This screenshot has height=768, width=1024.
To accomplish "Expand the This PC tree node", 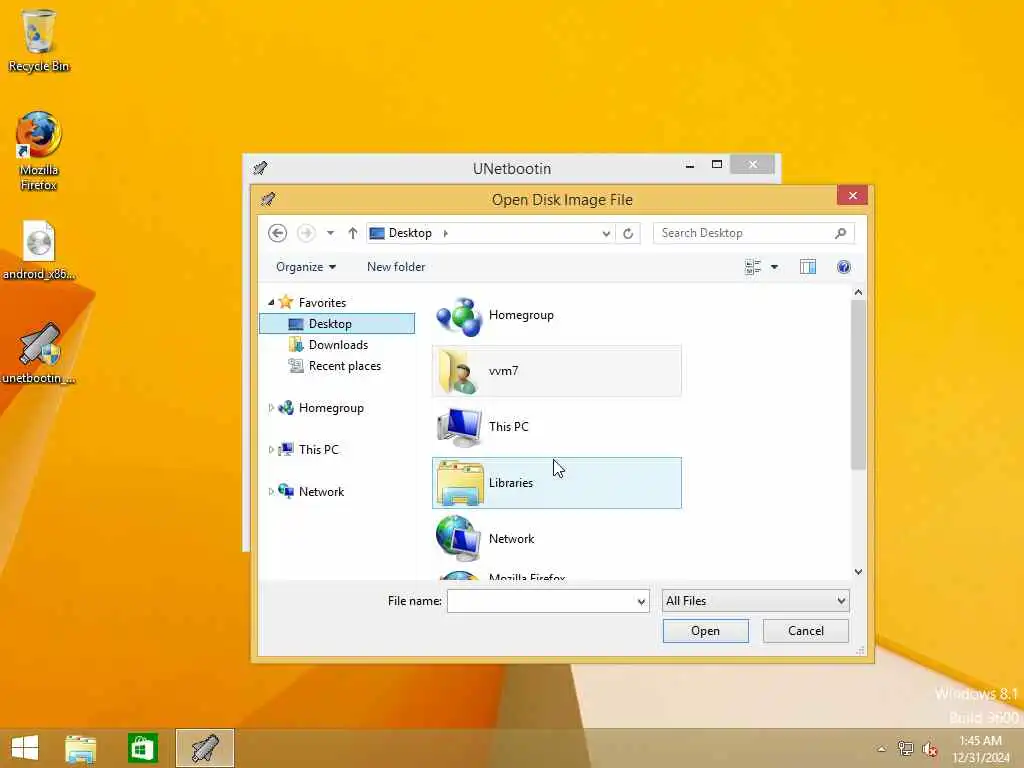I will (271, 450).
